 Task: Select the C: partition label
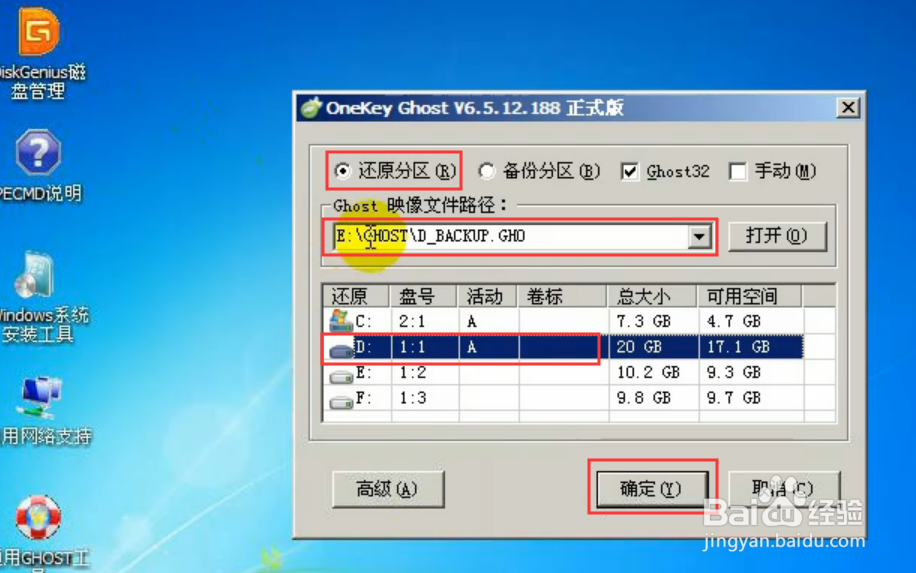(x=363, y=321)
